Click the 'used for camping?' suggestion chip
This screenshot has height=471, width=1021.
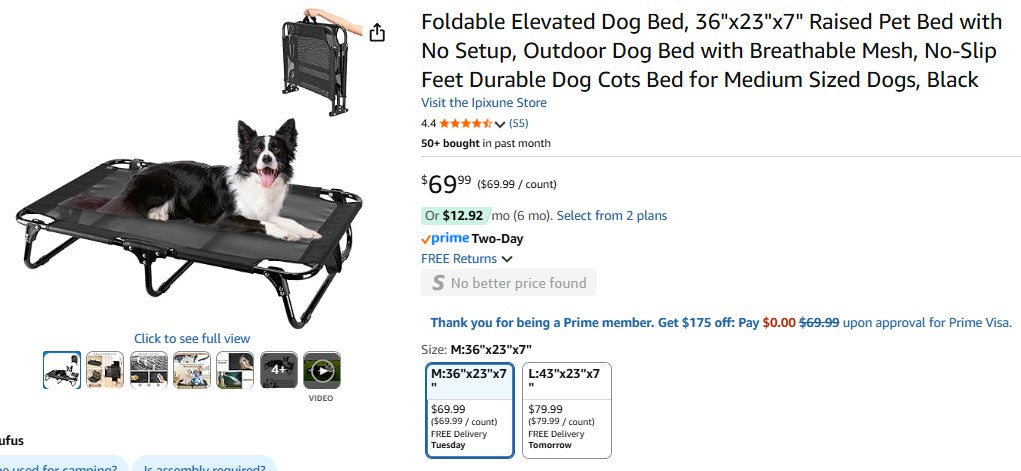(x=60, y=464)
